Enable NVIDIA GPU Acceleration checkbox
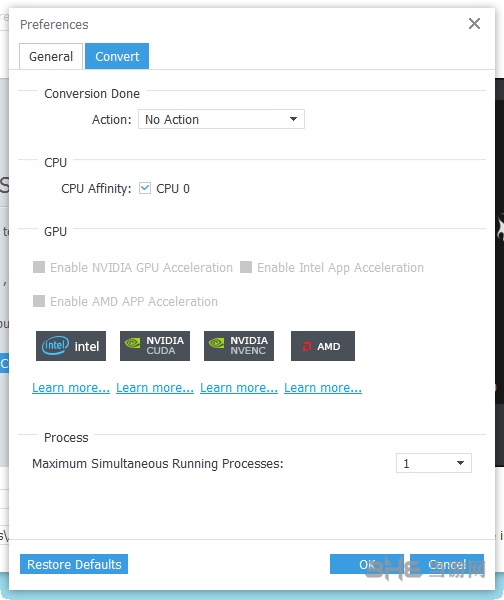 coord(39,267)
